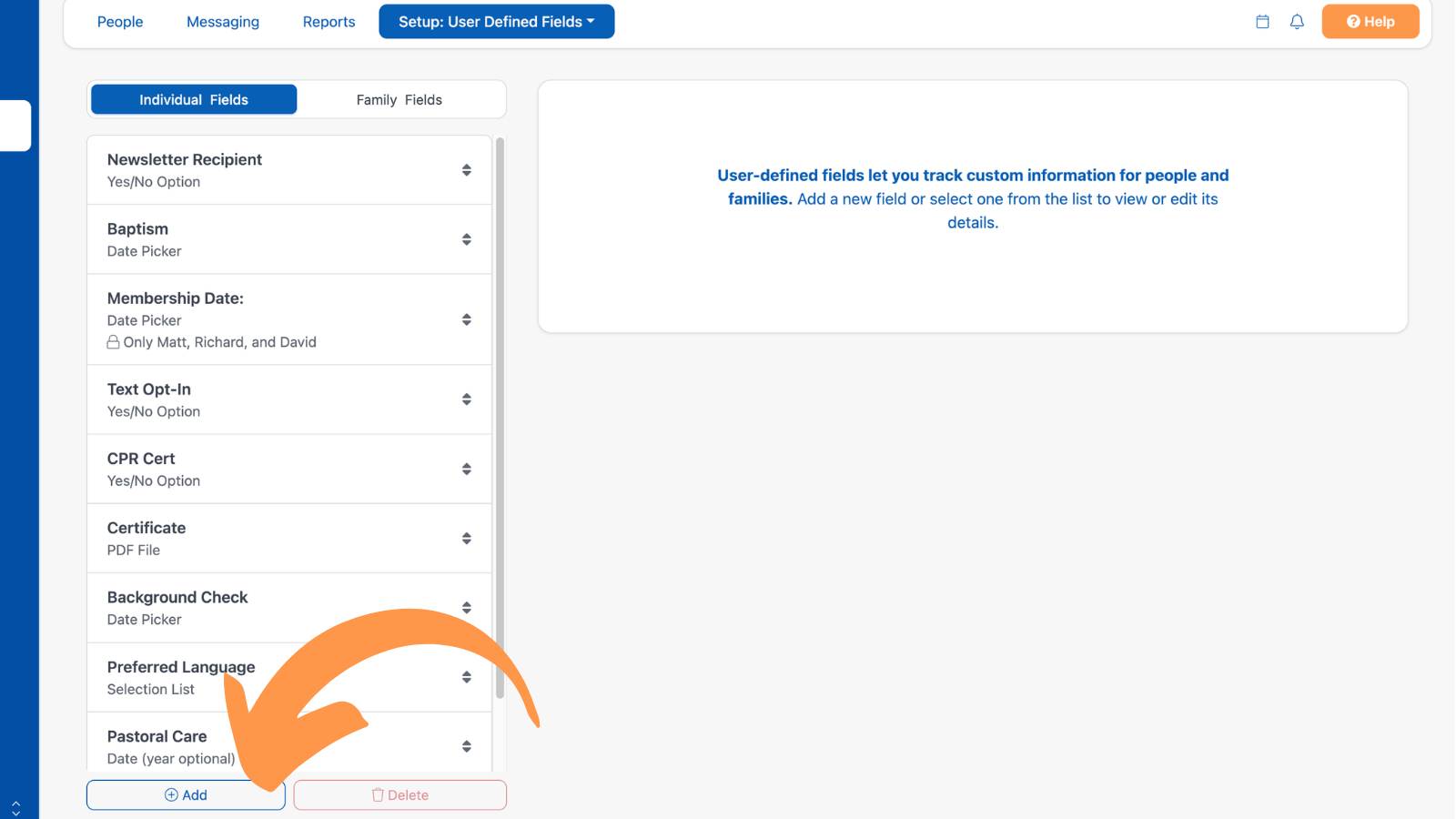
Task: Switch to Family Fields tab
Action: pyautogui.click(x=399, y=99)
